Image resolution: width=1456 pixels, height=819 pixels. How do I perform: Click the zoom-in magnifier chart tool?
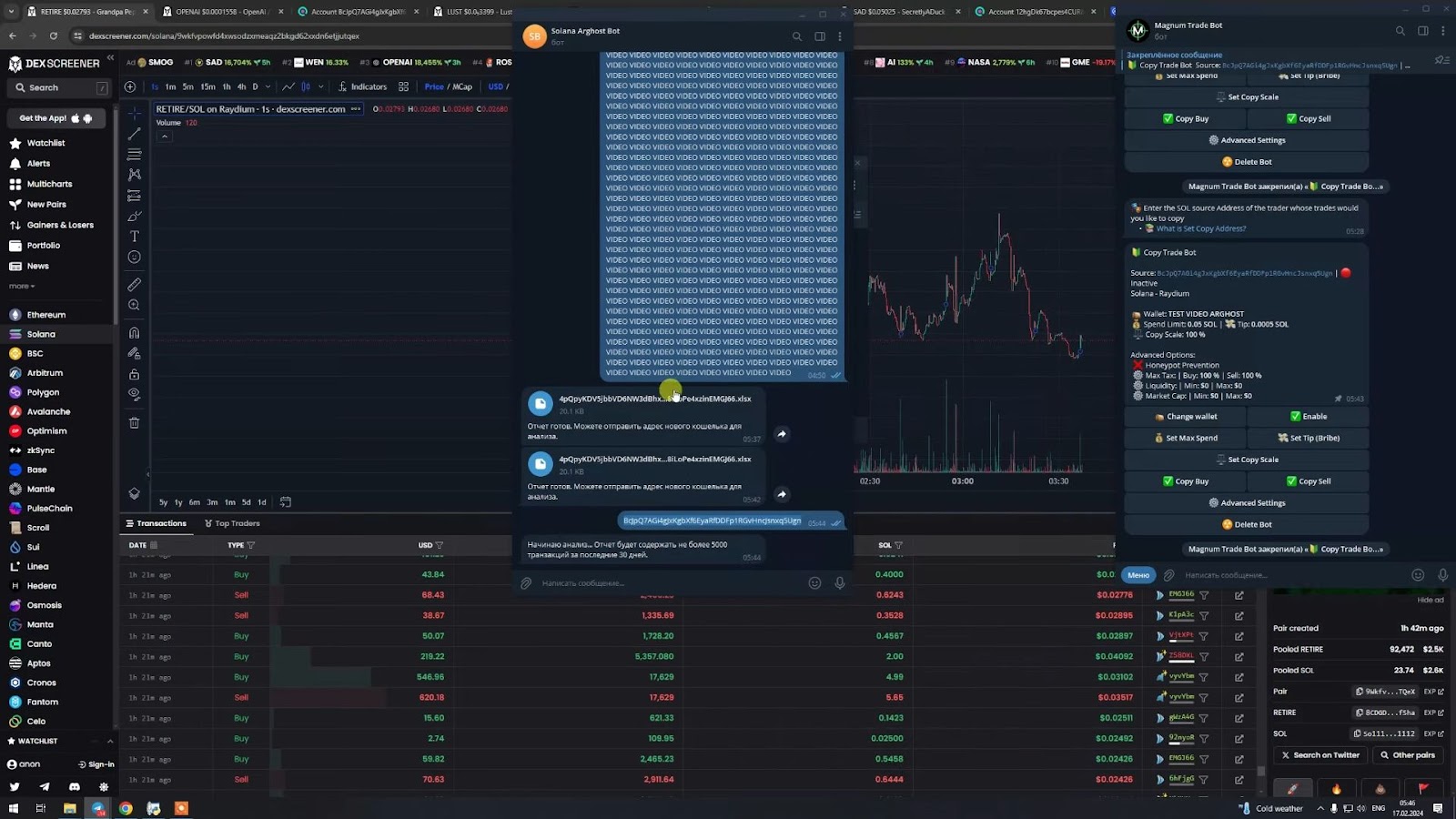pyautogui.click(x=134, y=306)
